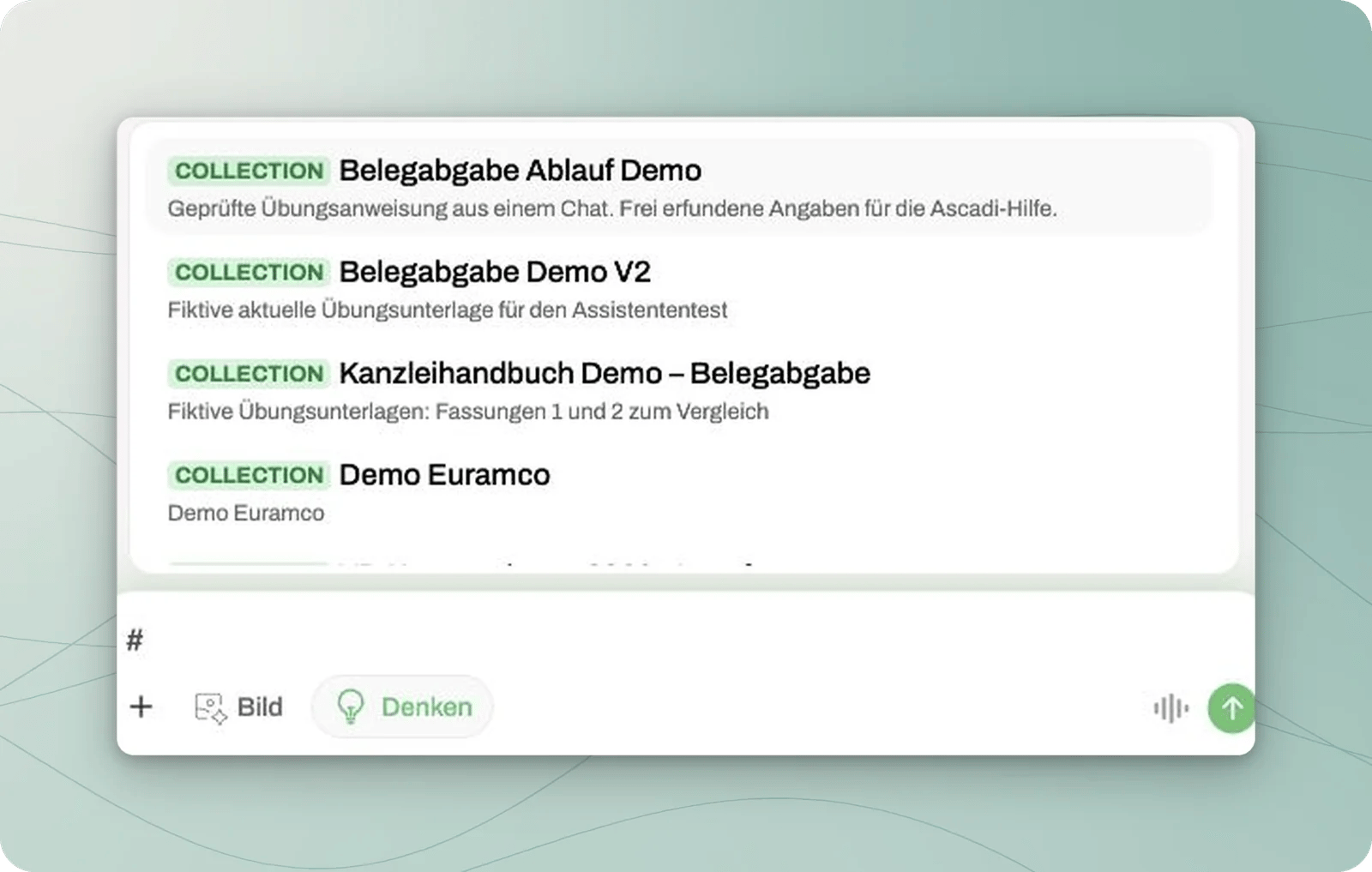This screenshot has width=1372, height=872.
Task: Click the plus attachment icon
Action: click(141, 707)
